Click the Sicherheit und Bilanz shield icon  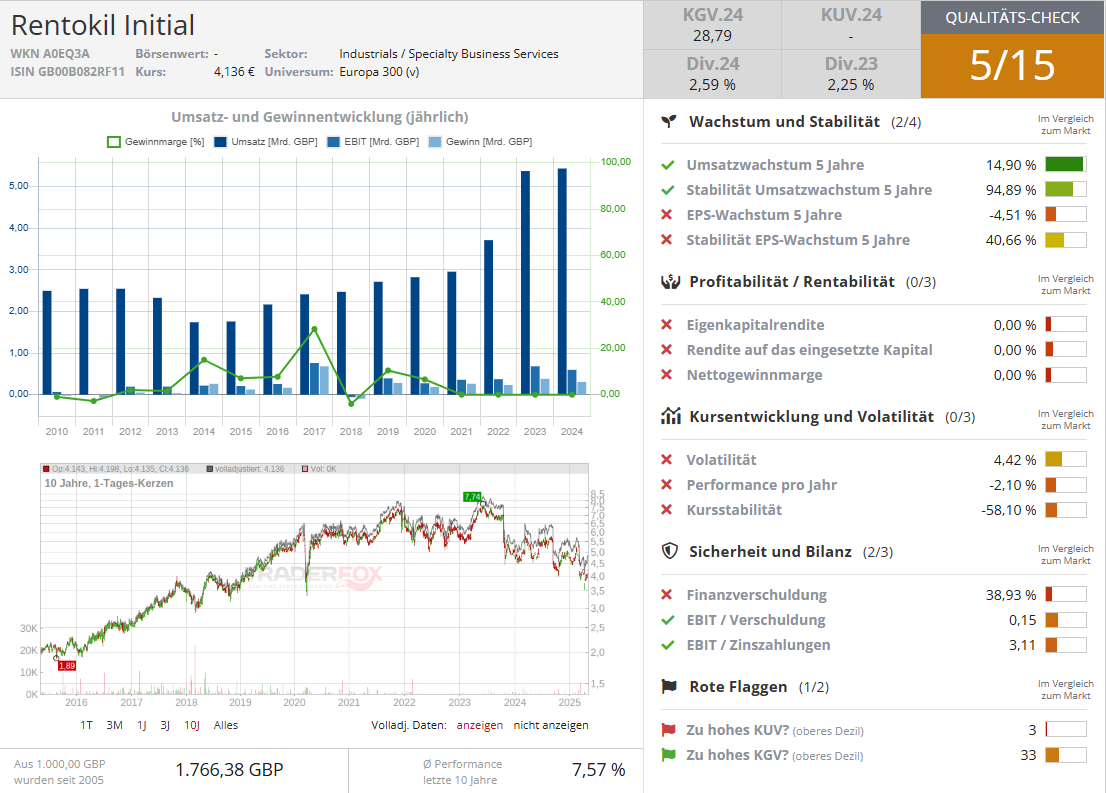click(669, 551)
